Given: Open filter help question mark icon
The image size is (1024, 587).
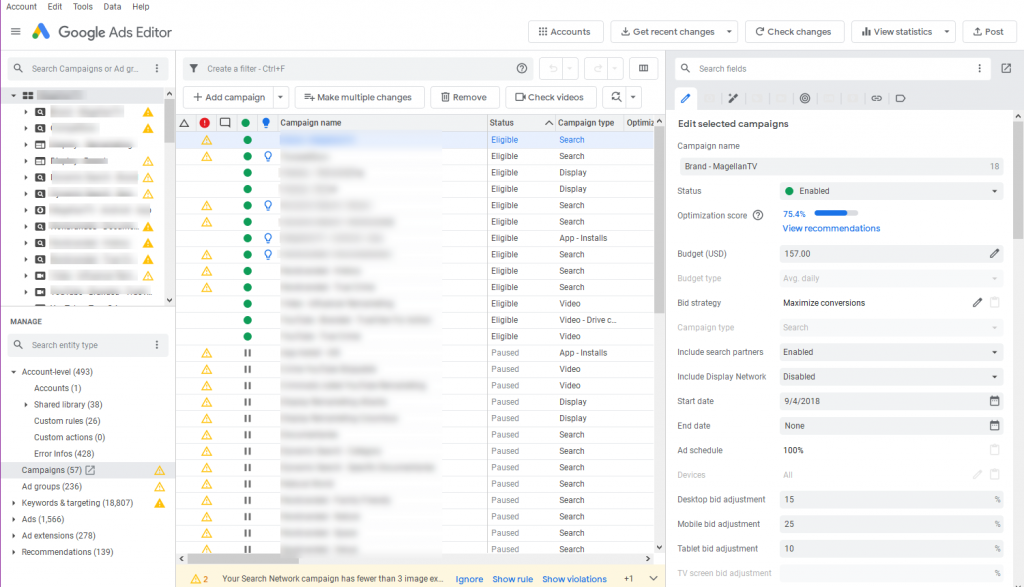Looking at the screenshot, I should pyautogui.click(x=521, y=69).
